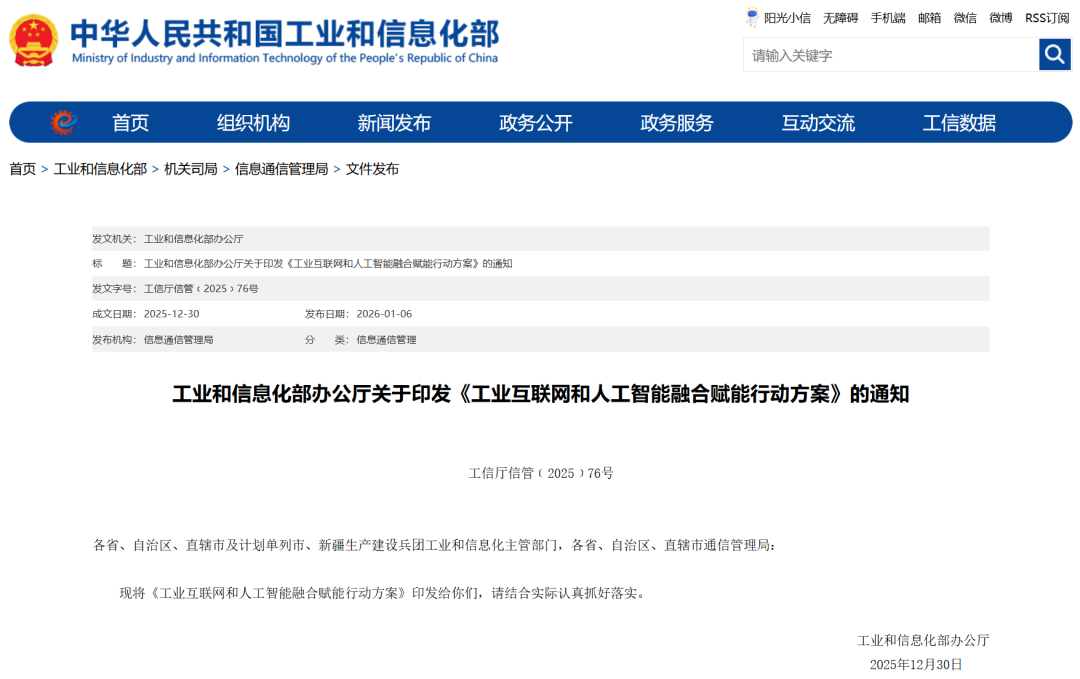Click the 无障碍 accessibility link

[x=840, y=18]
